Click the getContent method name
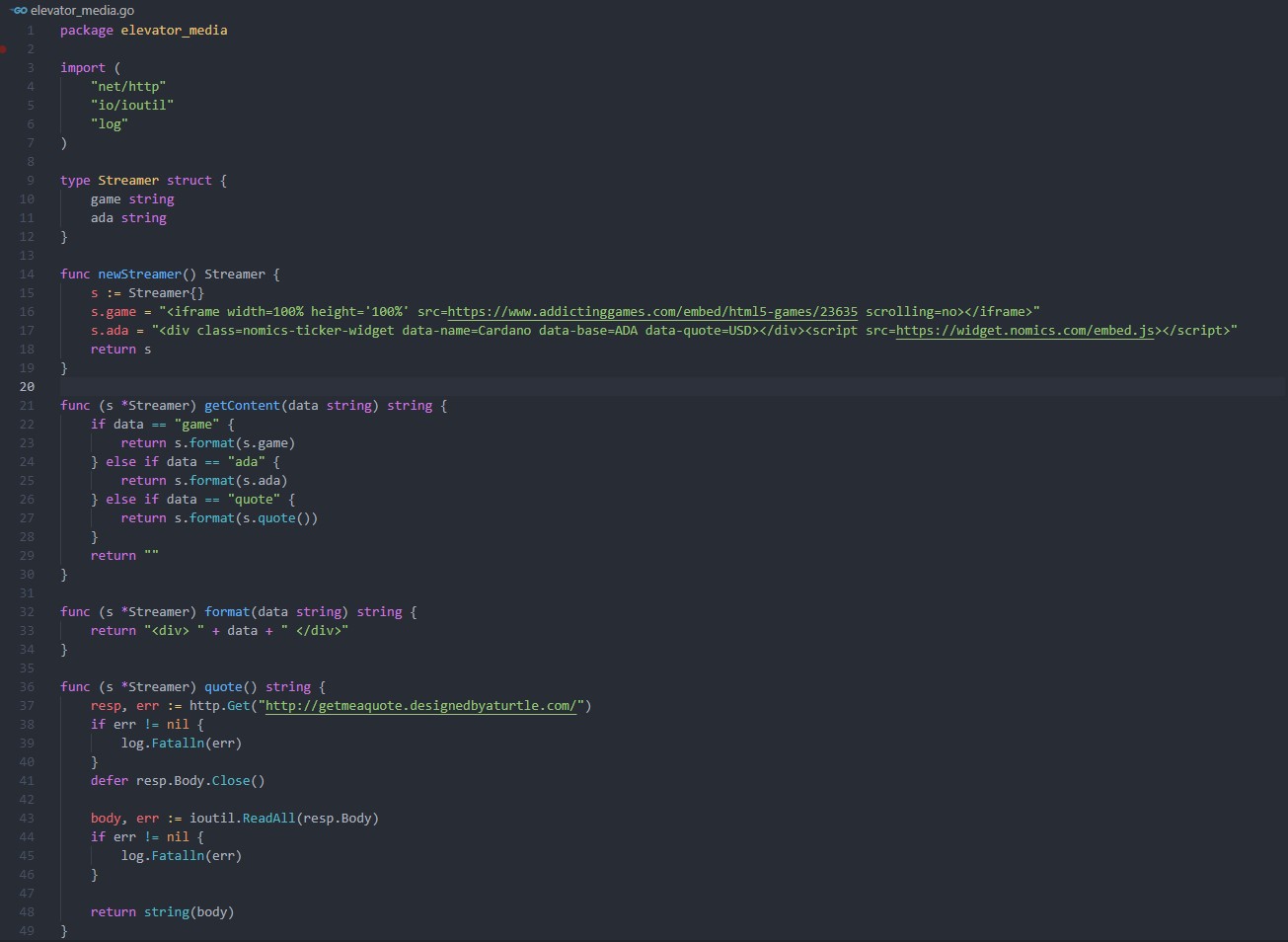This screenshot has height=942, width=1288. pos(243,405)
